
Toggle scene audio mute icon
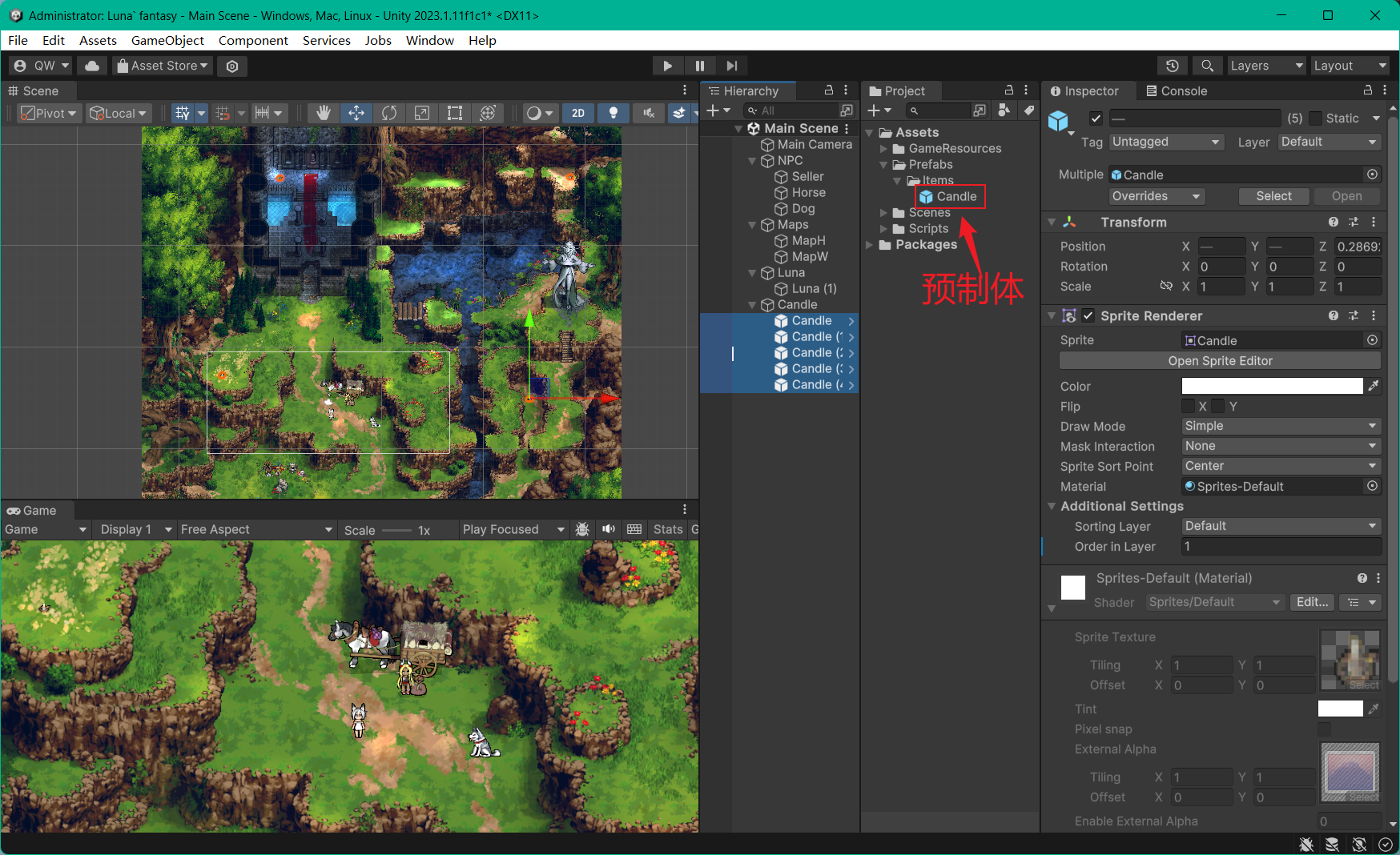coord(649,113)
